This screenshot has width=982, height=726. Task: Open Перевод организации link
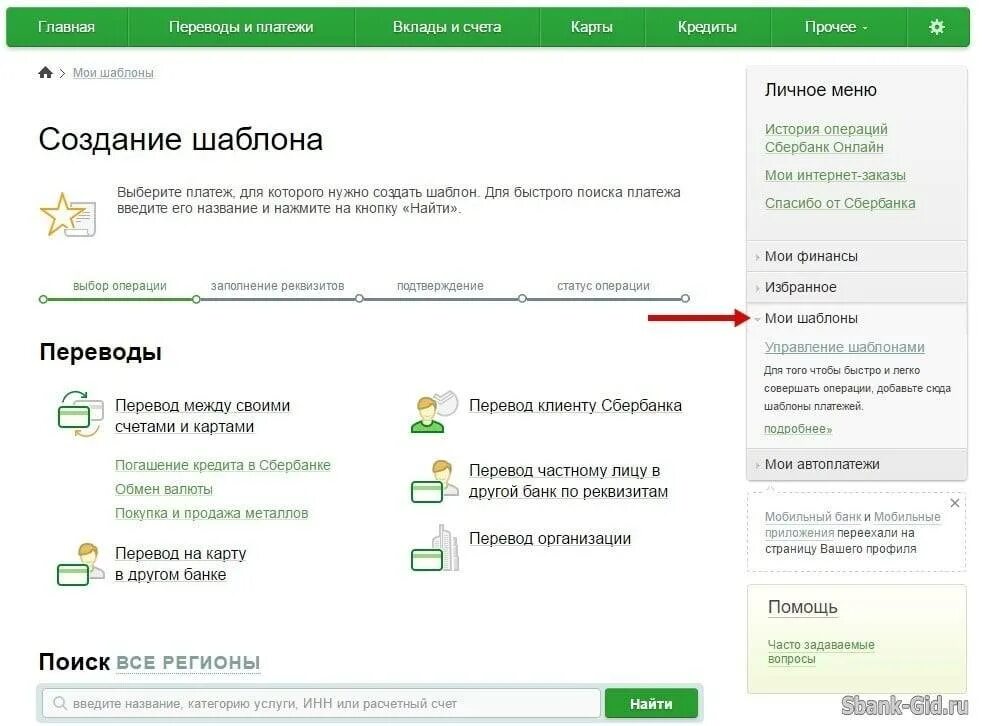point(550,539)
